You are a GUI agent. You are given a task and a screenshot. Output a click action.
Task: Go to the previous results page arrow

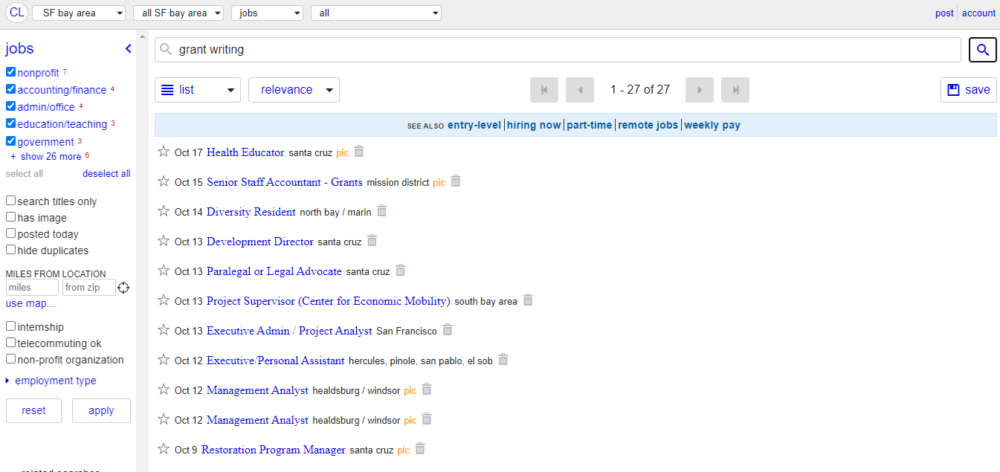click(580, 90)
